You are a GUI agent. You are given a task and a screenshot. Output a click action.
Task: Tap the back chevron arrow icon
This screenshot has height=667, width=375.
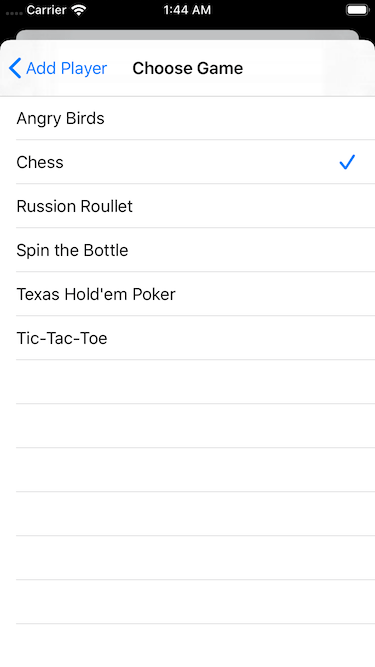(x=15, y=68)
